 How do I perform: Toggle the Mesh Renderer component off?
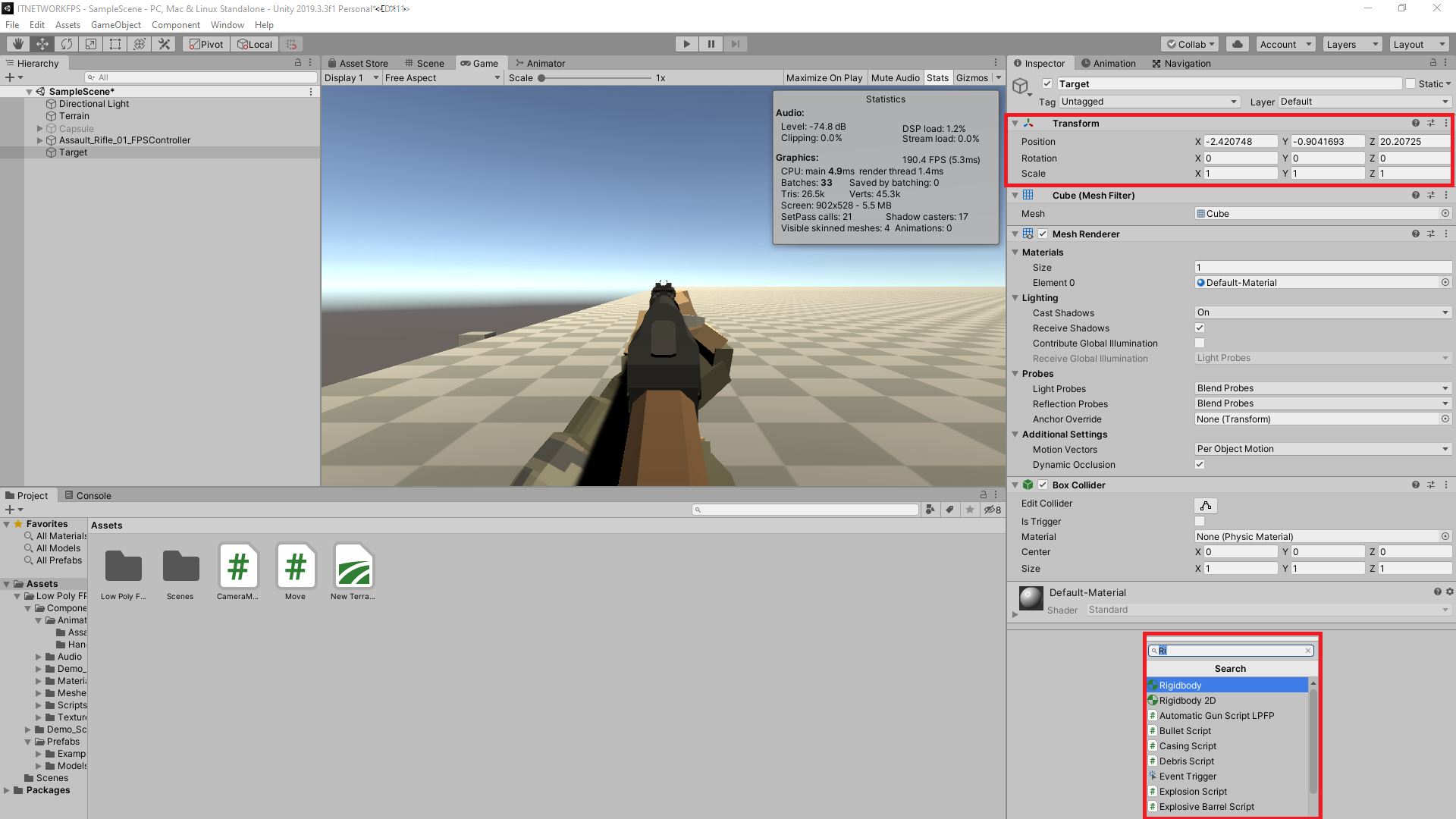point(1043,234)
